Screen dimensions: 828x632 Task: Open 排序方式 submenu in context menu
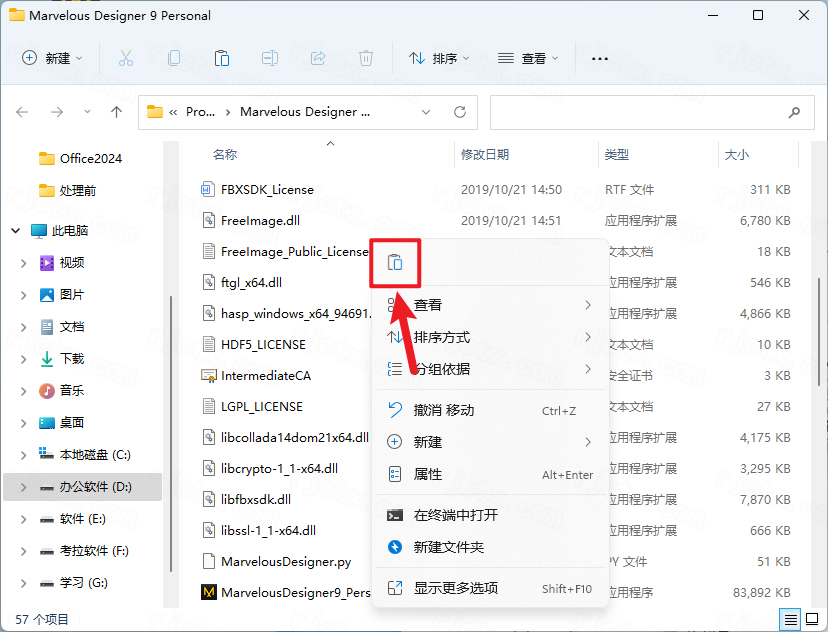(x=490, y=337)
